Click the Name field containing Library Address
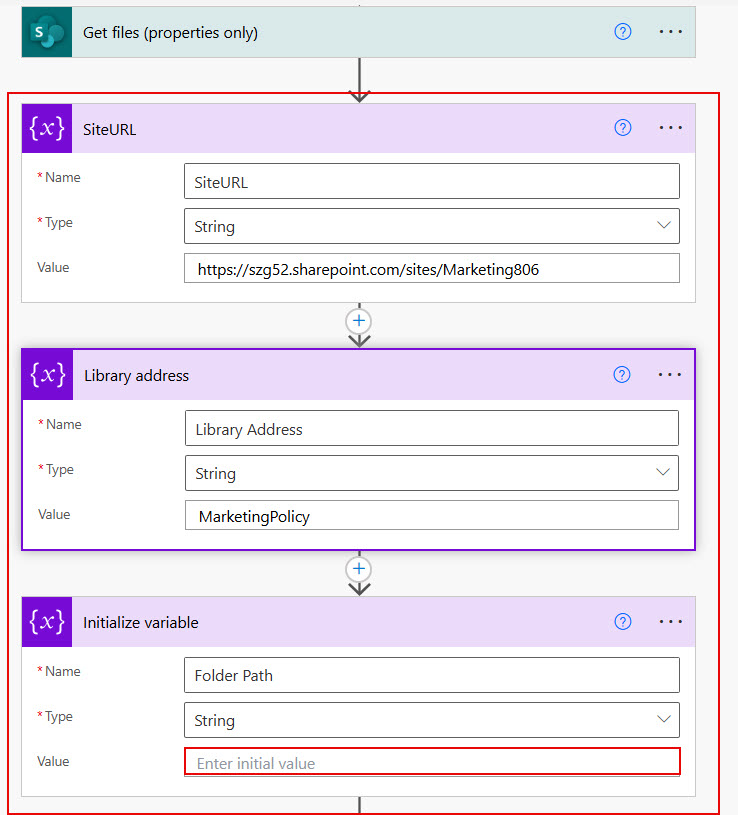 click(431, 429)
